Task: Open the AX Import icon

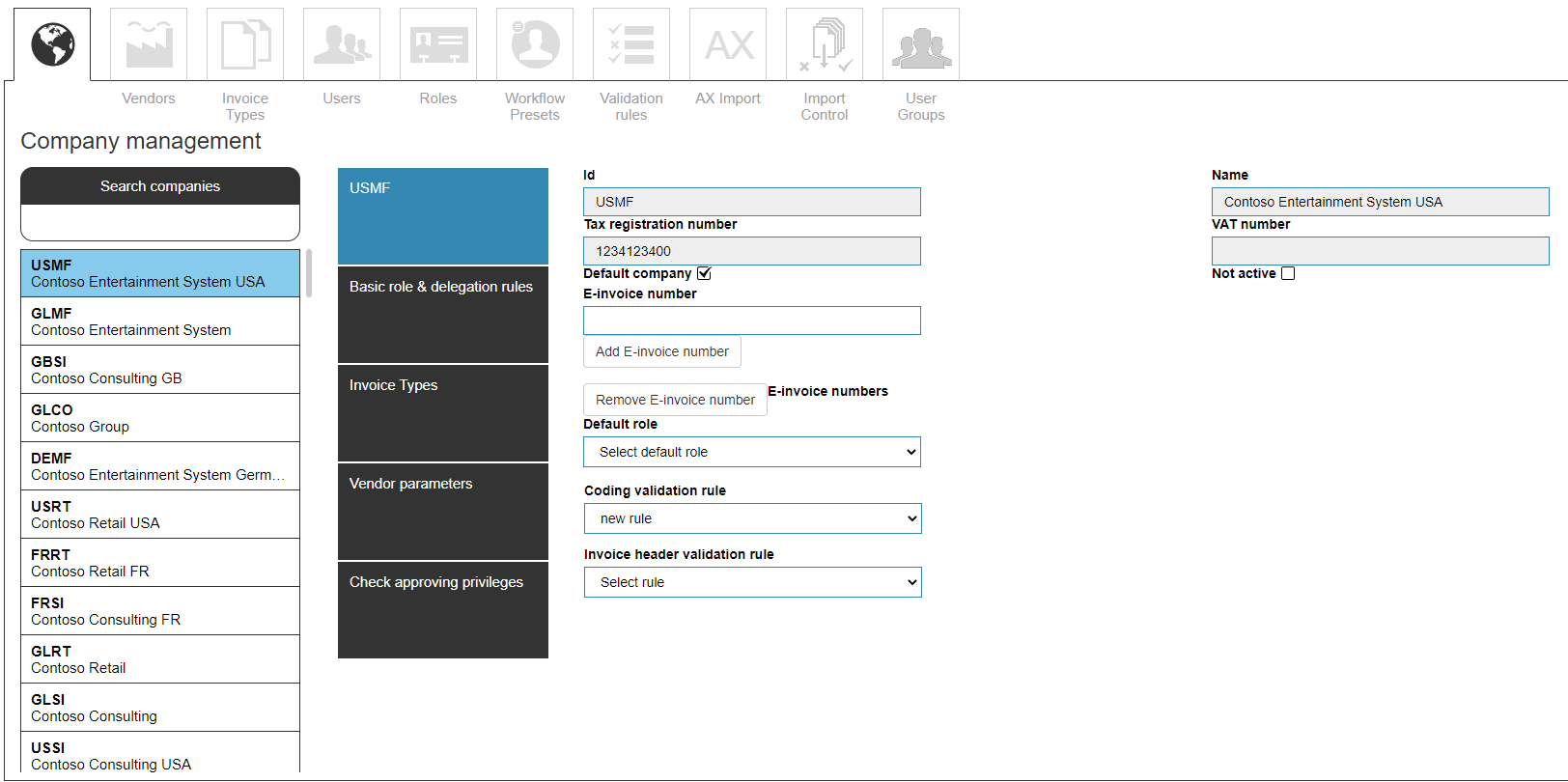Action: pyautogui.click(x=728, y=44)
